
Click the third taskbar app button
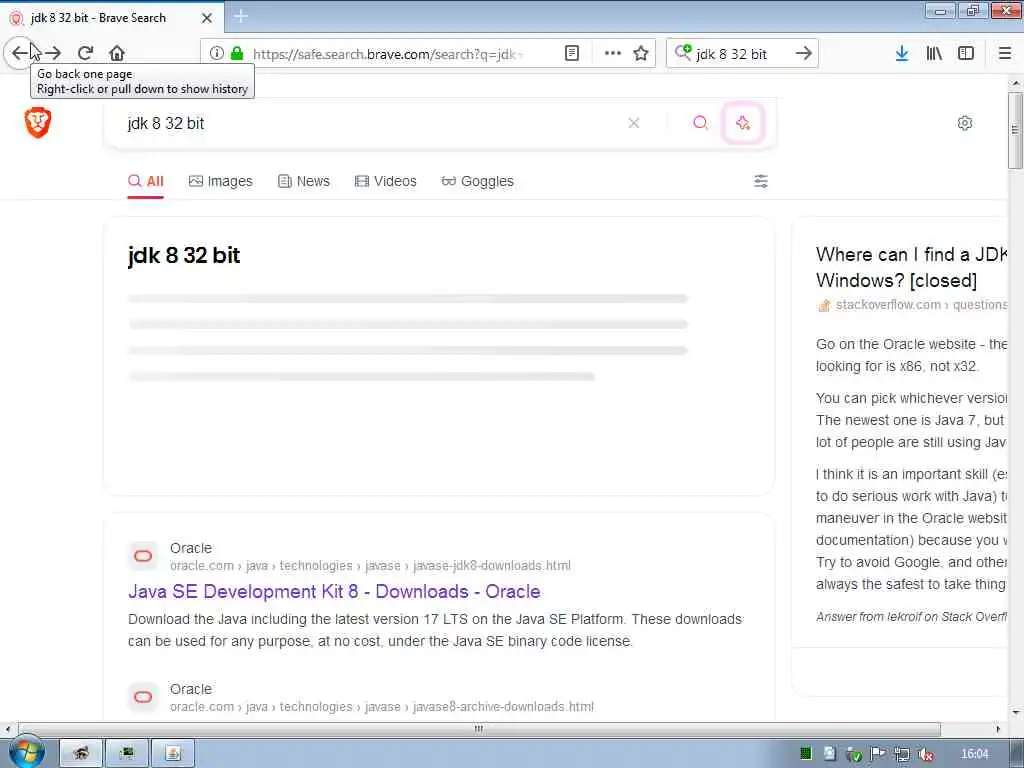click(173, 754)
